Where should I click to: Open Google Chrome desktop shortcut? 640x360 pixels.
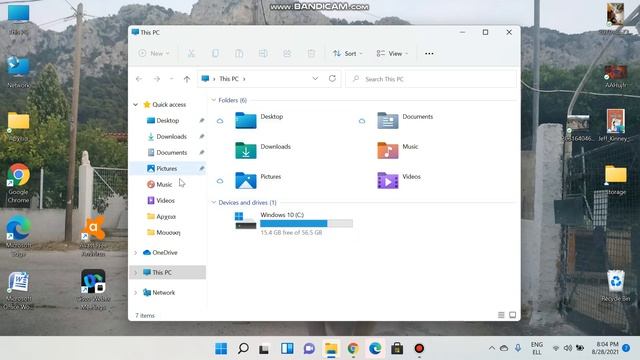(18, 183)
